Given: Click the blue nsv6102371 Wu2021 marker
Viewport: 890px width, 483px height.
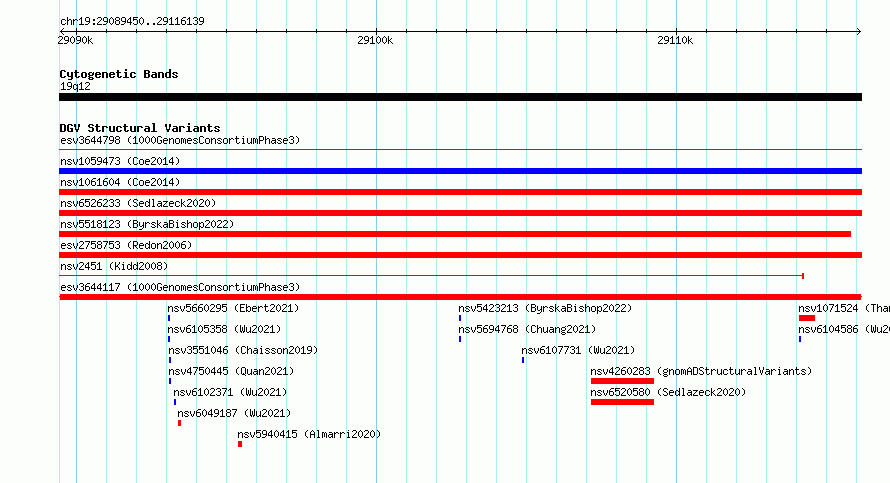Looking at the screenshot, I should (175, 402).
